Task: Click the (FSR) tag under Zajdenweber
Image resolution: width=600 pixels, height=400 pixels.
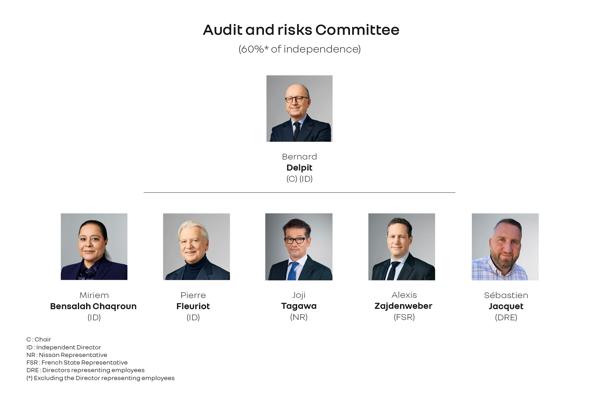Action: (x=404, y=317)
